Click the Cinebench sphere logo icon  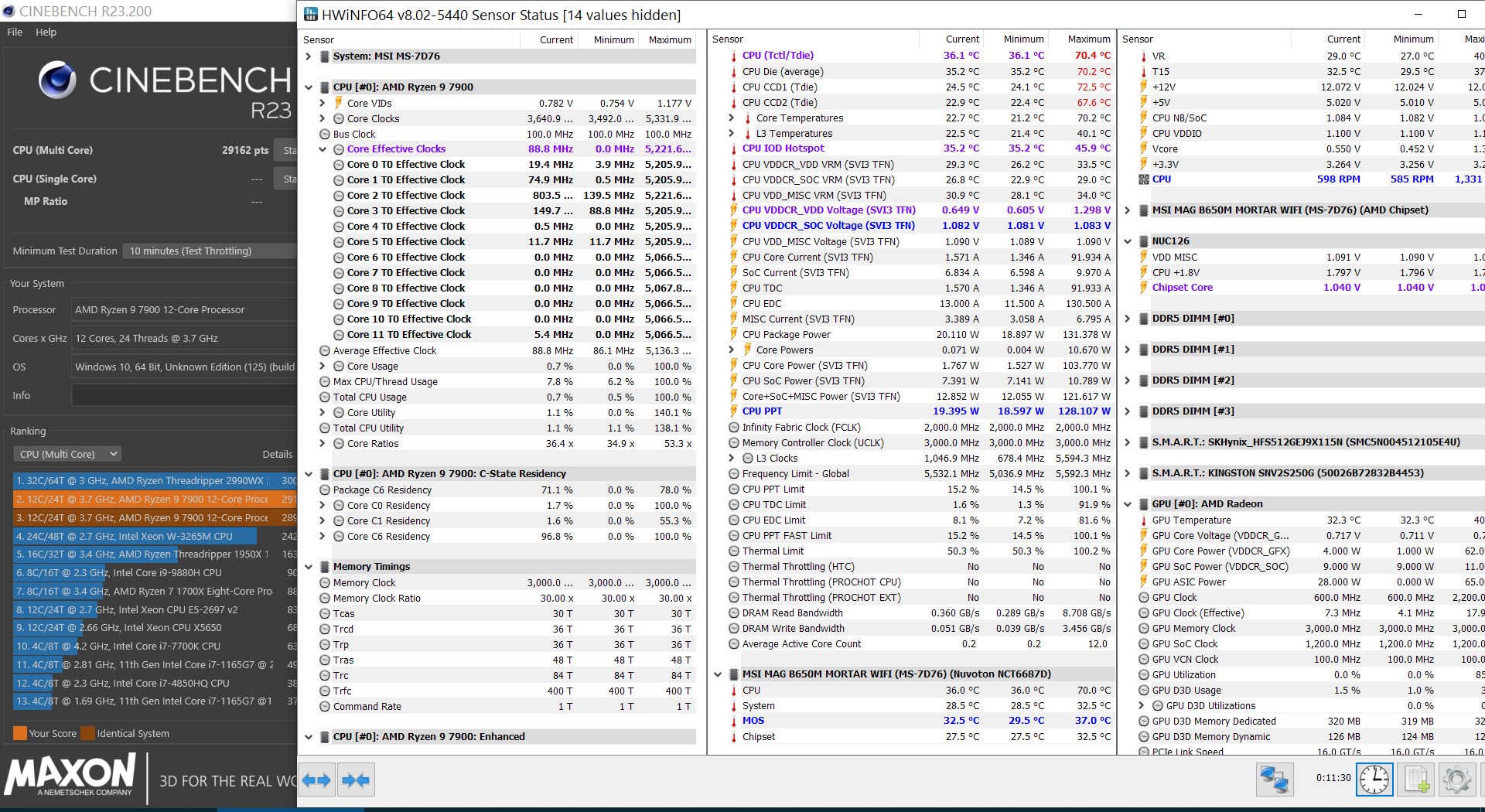(x=58, y=80)
